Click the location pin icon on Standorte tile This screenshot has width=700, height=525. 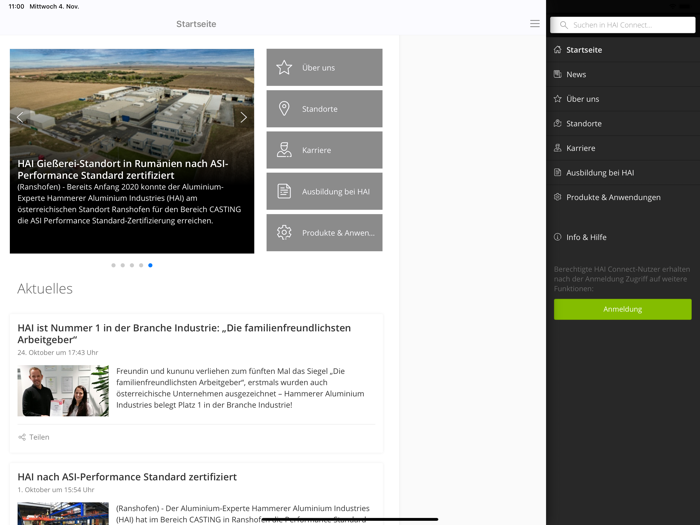284,109
